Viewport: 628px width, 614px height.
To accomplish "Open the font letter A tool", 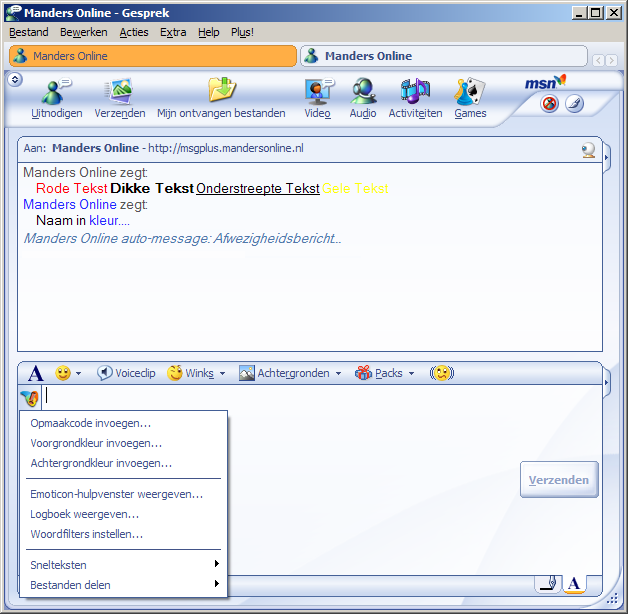I will [x=36, y=373].
